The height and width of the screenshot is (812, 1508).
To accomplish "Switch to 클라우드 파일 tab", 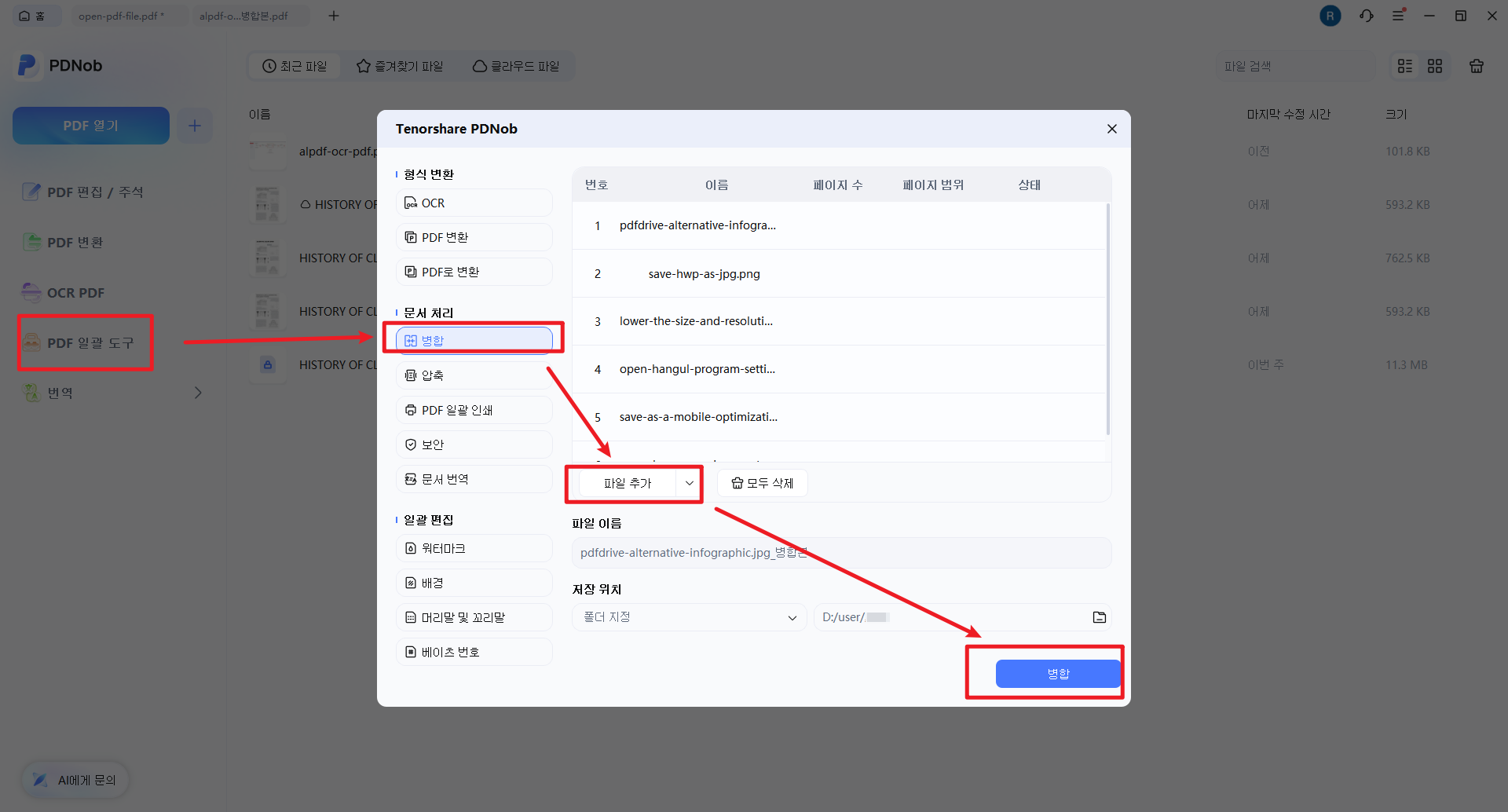I will pos(516,66).
